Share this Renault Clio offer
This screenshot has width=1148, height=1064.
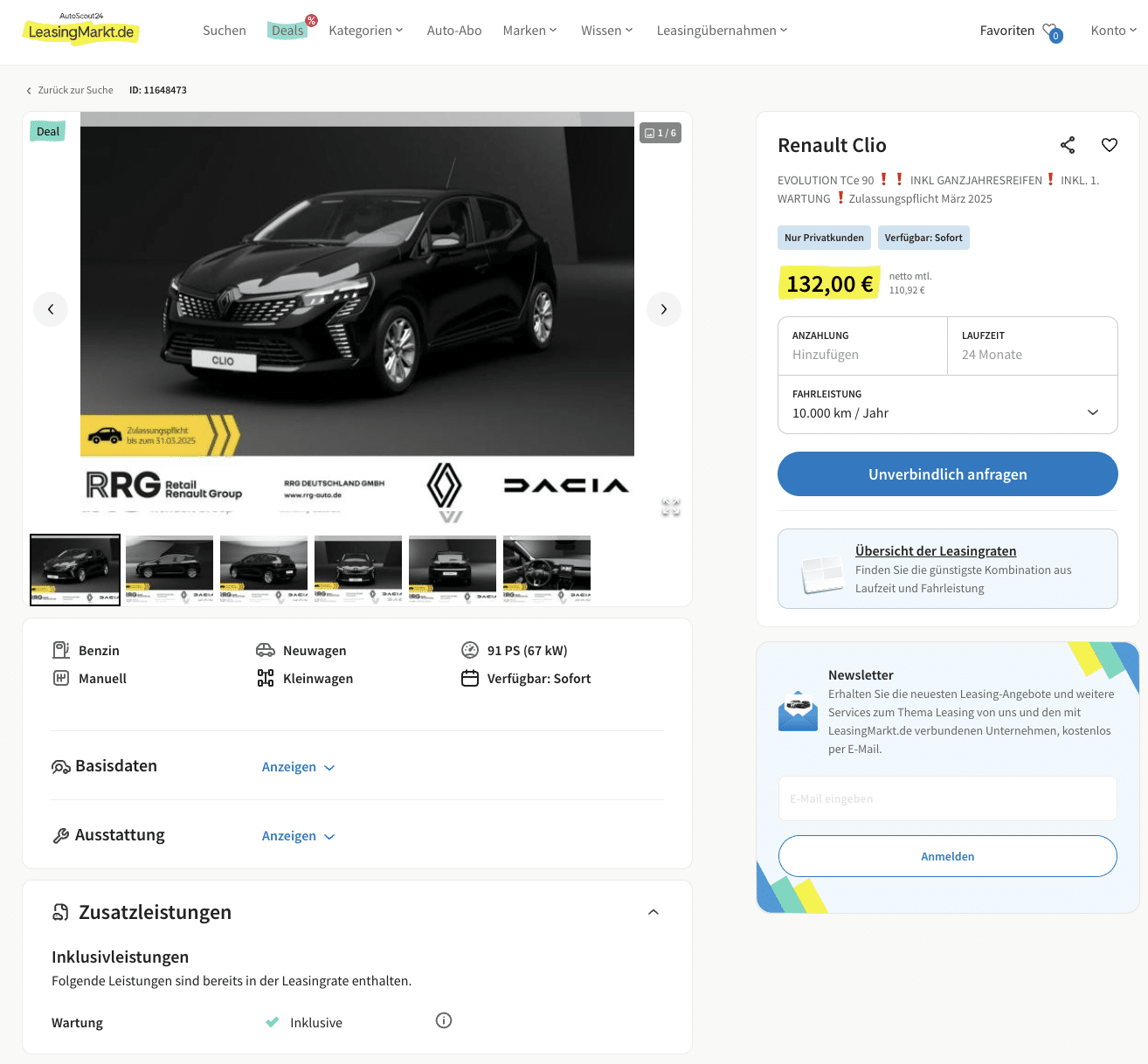[x=1068, y=145]
